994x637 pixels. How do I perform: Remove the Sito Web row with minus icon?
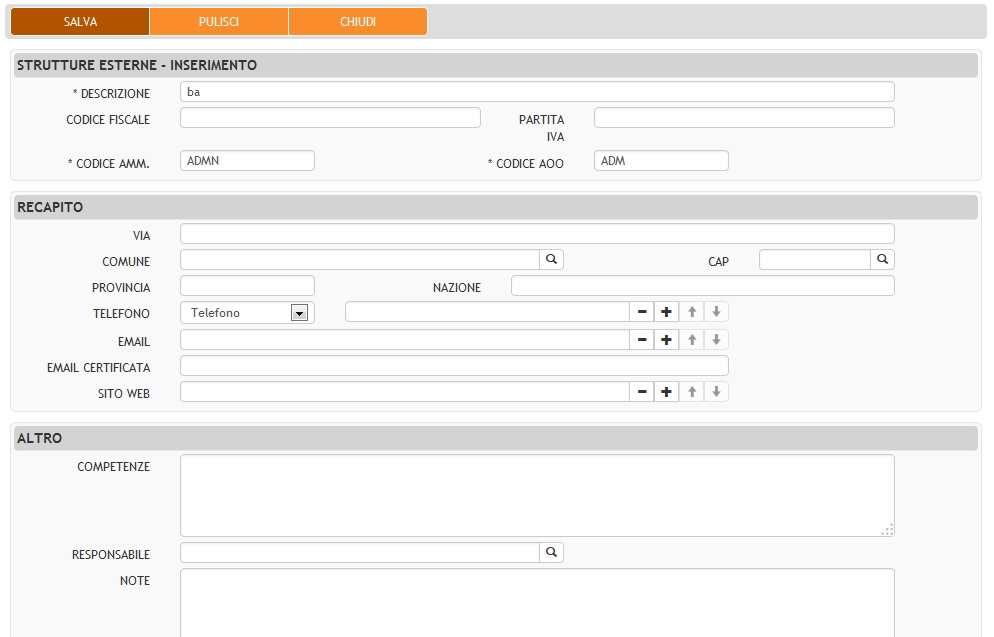coord(643,392)
